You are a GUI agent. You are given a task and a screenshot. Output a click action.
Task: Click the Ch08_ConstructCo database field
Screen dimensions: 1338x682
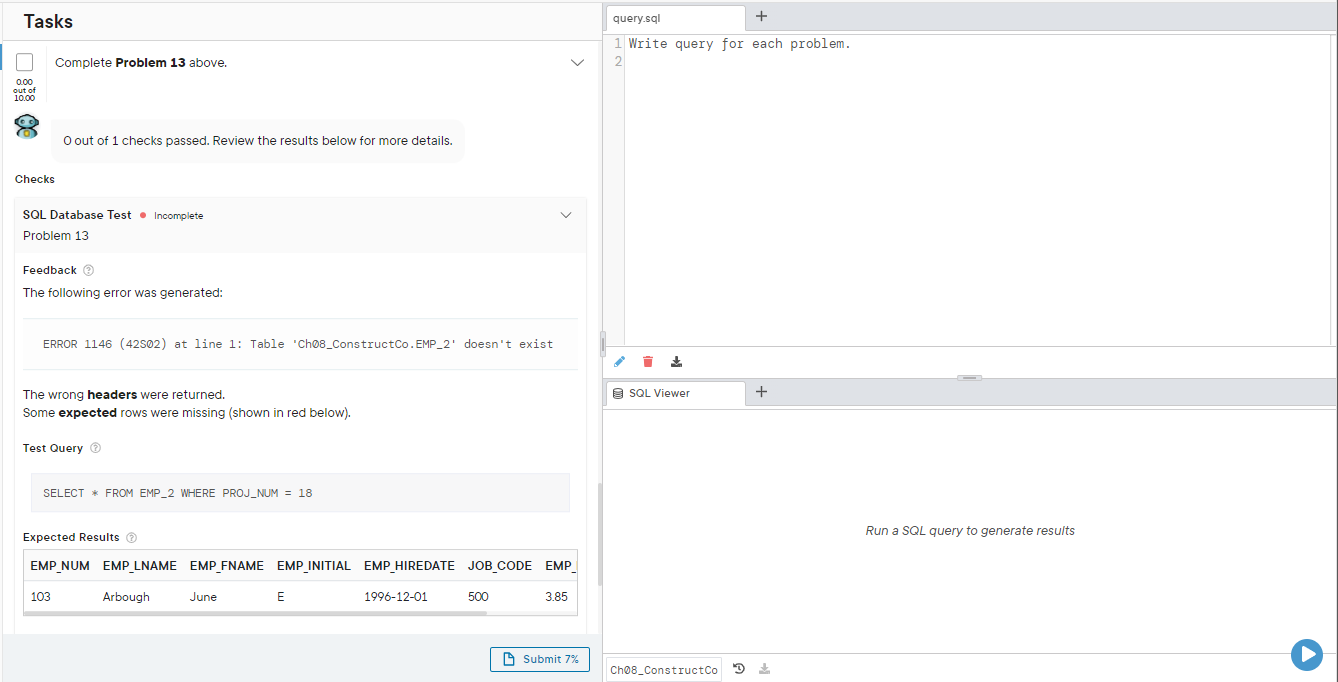click(664, 669)
